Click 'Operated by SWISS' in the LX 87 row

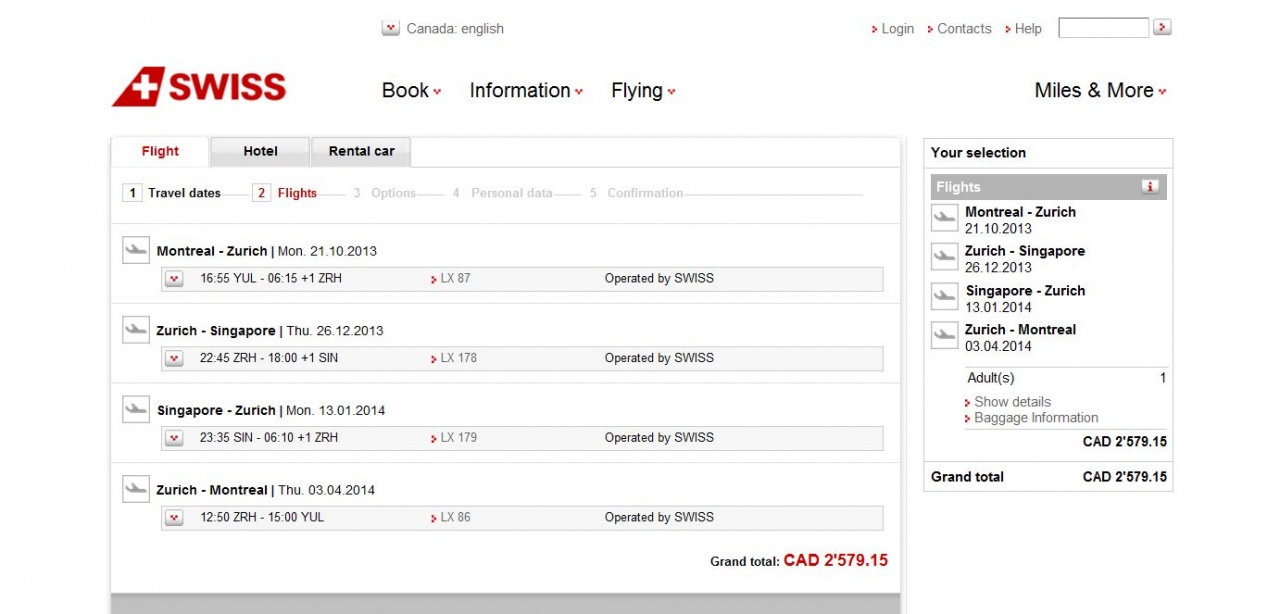point(659,279)
